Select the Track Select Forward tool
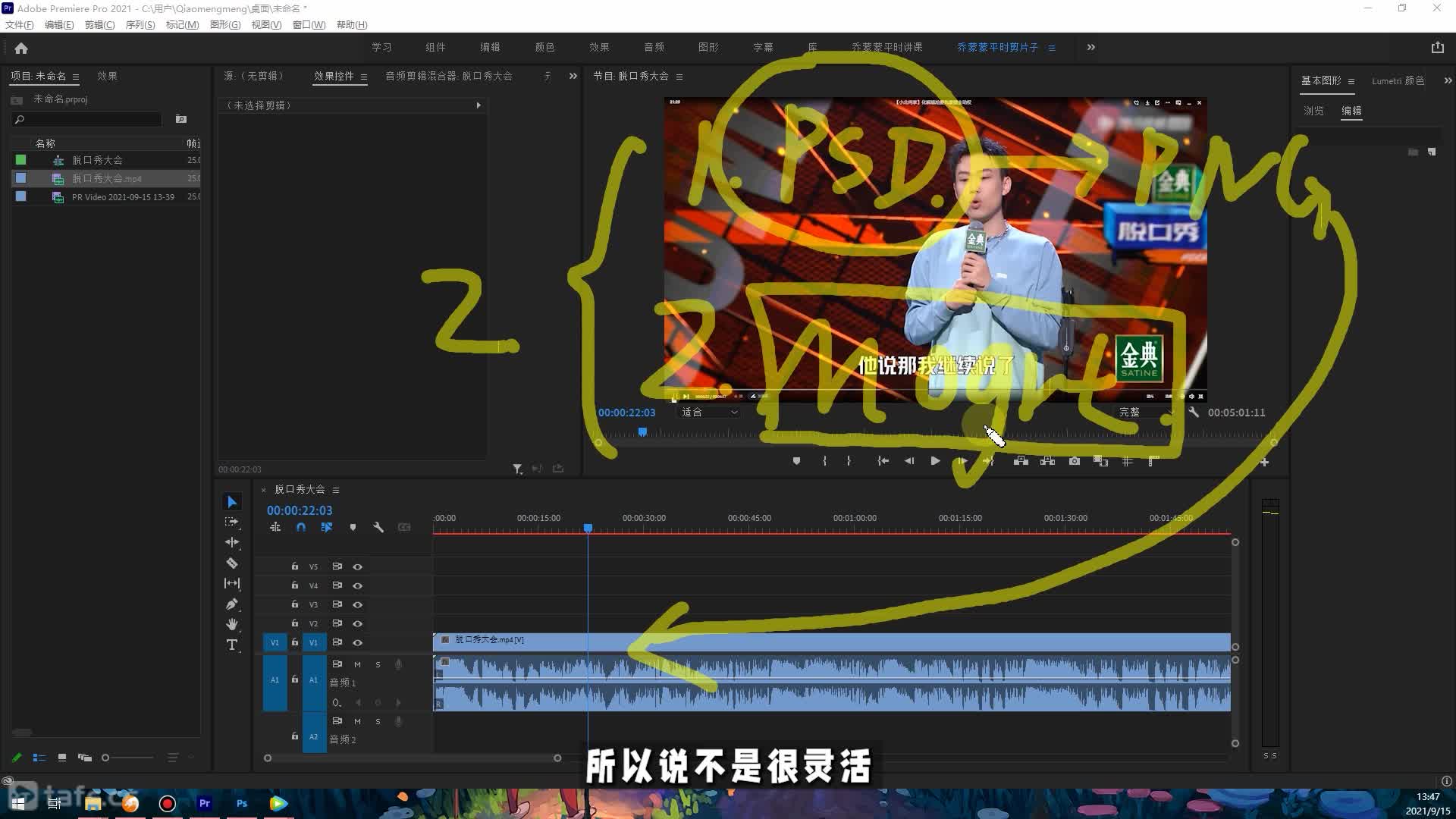The image size is (1456, 819). click(x=232, y=522)
